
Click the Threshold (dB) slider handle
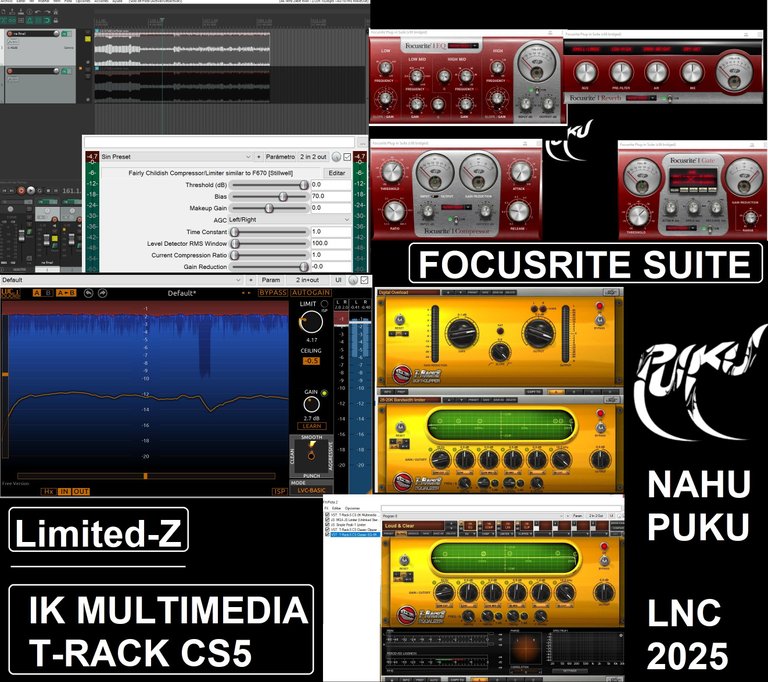[x=304, y=185]
